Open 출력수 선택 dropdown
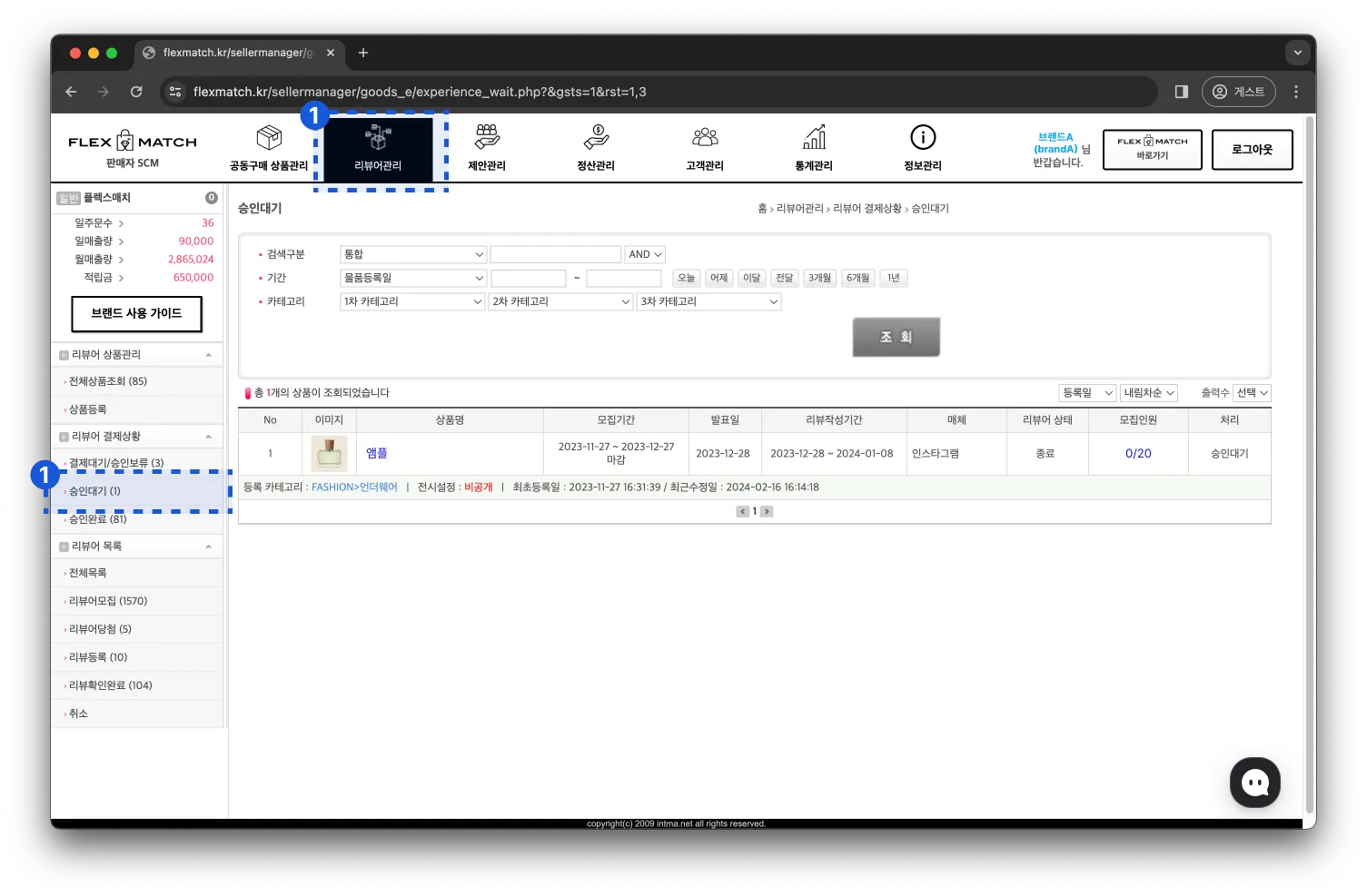Screen dimensions: 1367x896 [1253, 393]
